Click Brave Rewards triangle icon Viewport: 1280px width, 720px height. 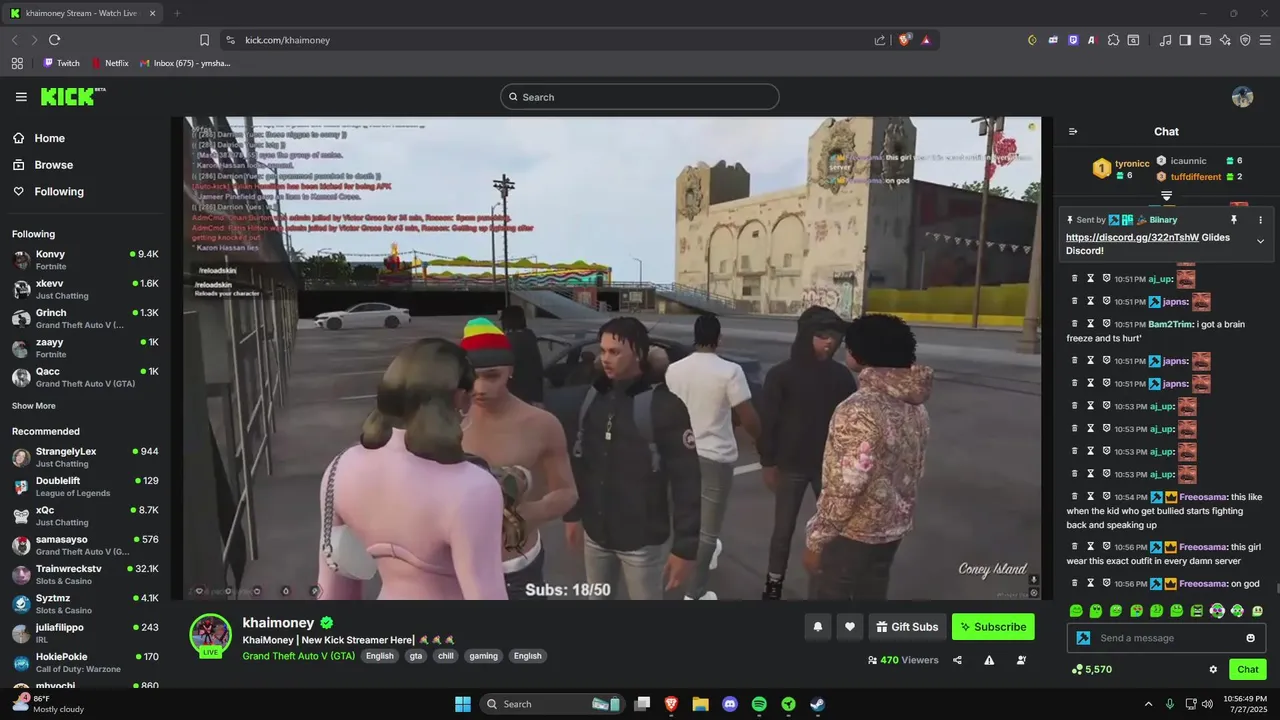point(927,40)
